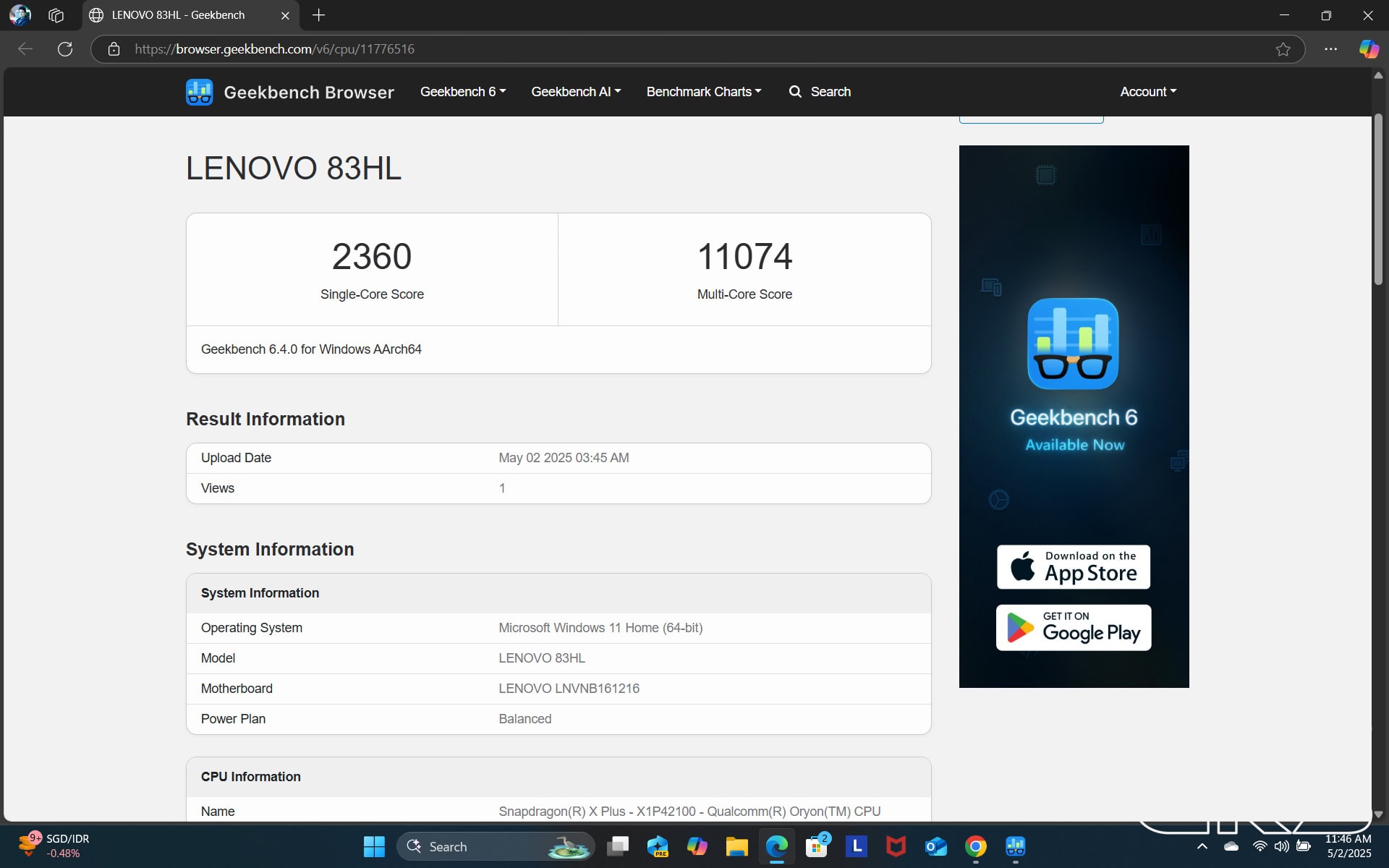Open the PRE-badged app on the taskbar
The height and width of the screenshot is (868, 1389).
click(x=658, y=846)
